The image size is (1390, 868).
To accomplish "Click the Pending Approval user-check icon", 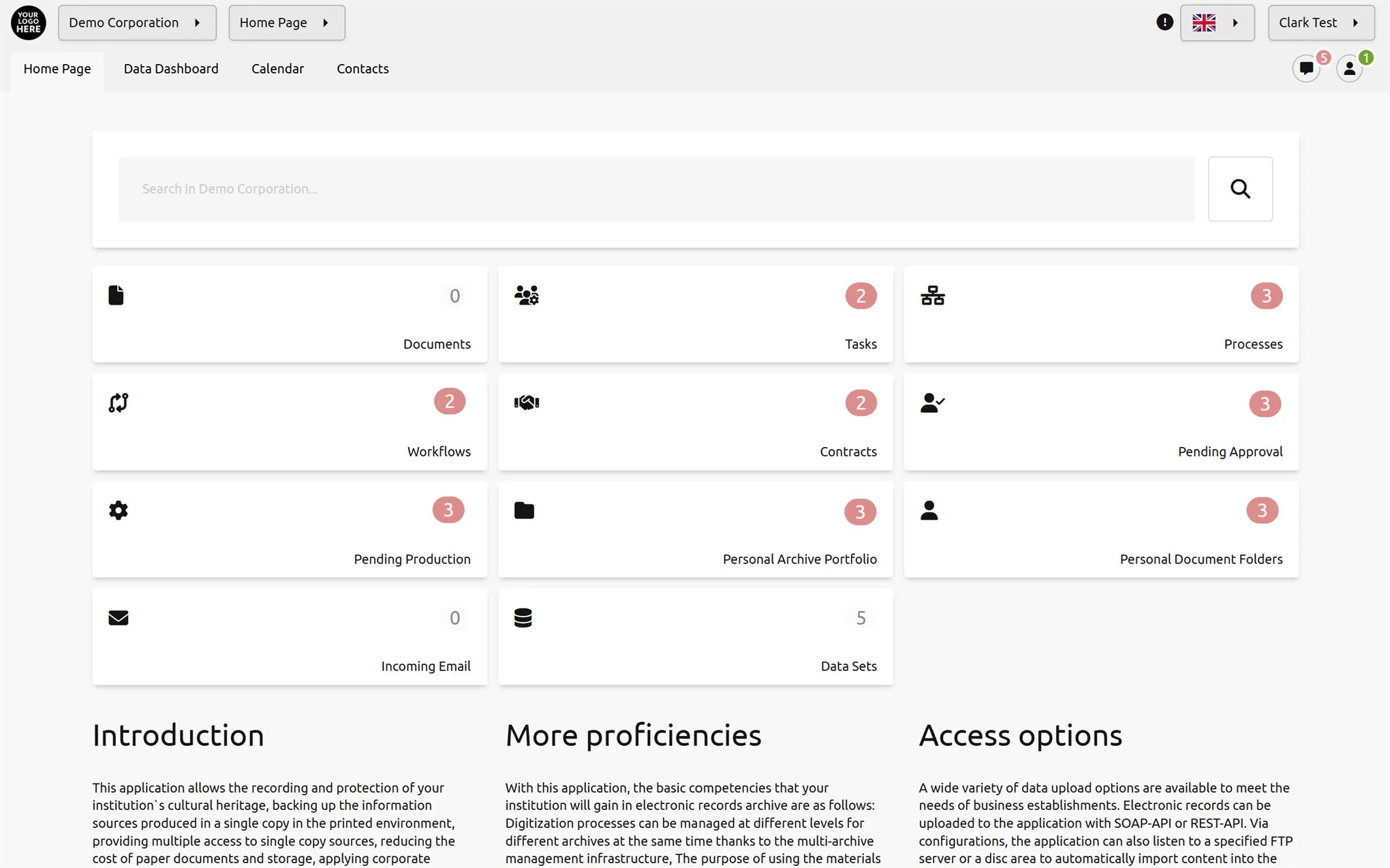I will tap(932, 403).
